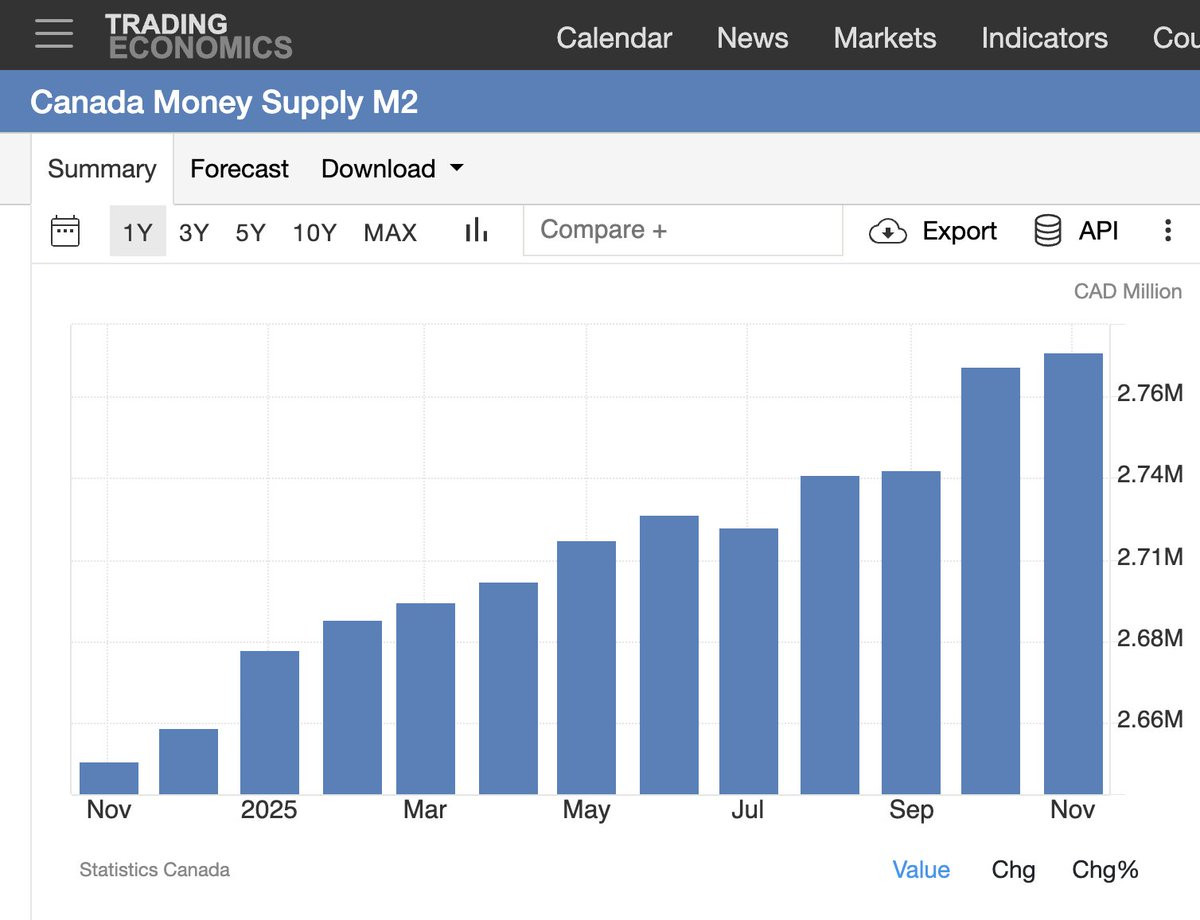The width and height of the screenshot is (1200, 920).
Task: Open the chart type bar icon
Action: click(476, 231)
